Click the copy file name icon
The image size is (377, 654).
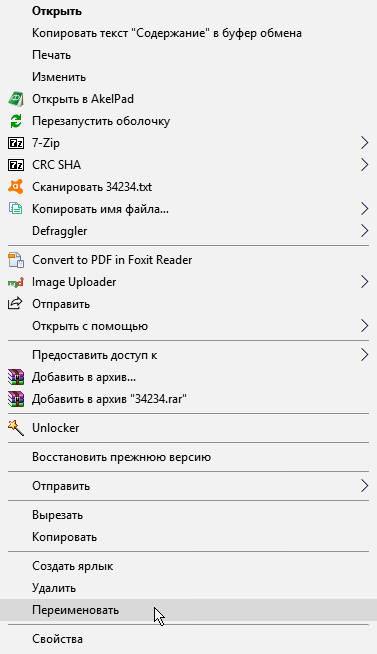tap(16, 209)
